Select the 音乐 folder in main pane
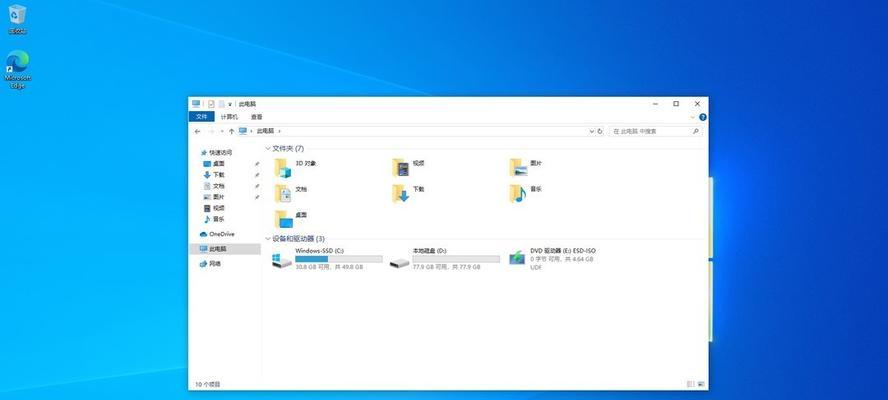This screenshot has height=400, width=888. pyautogui.click(x=526, y=193)
